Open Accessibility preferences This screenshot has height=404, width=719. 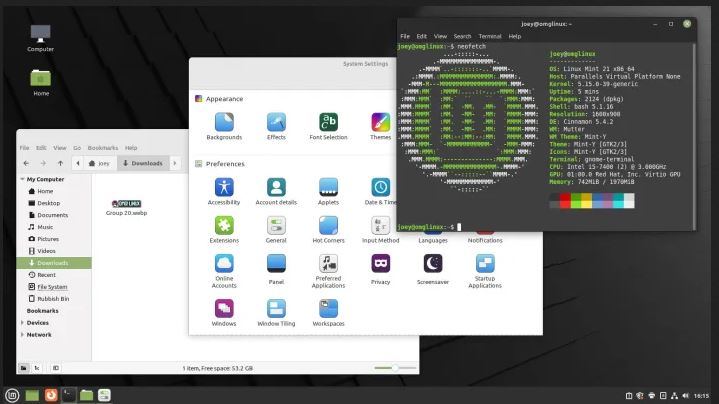click(224, 191)
